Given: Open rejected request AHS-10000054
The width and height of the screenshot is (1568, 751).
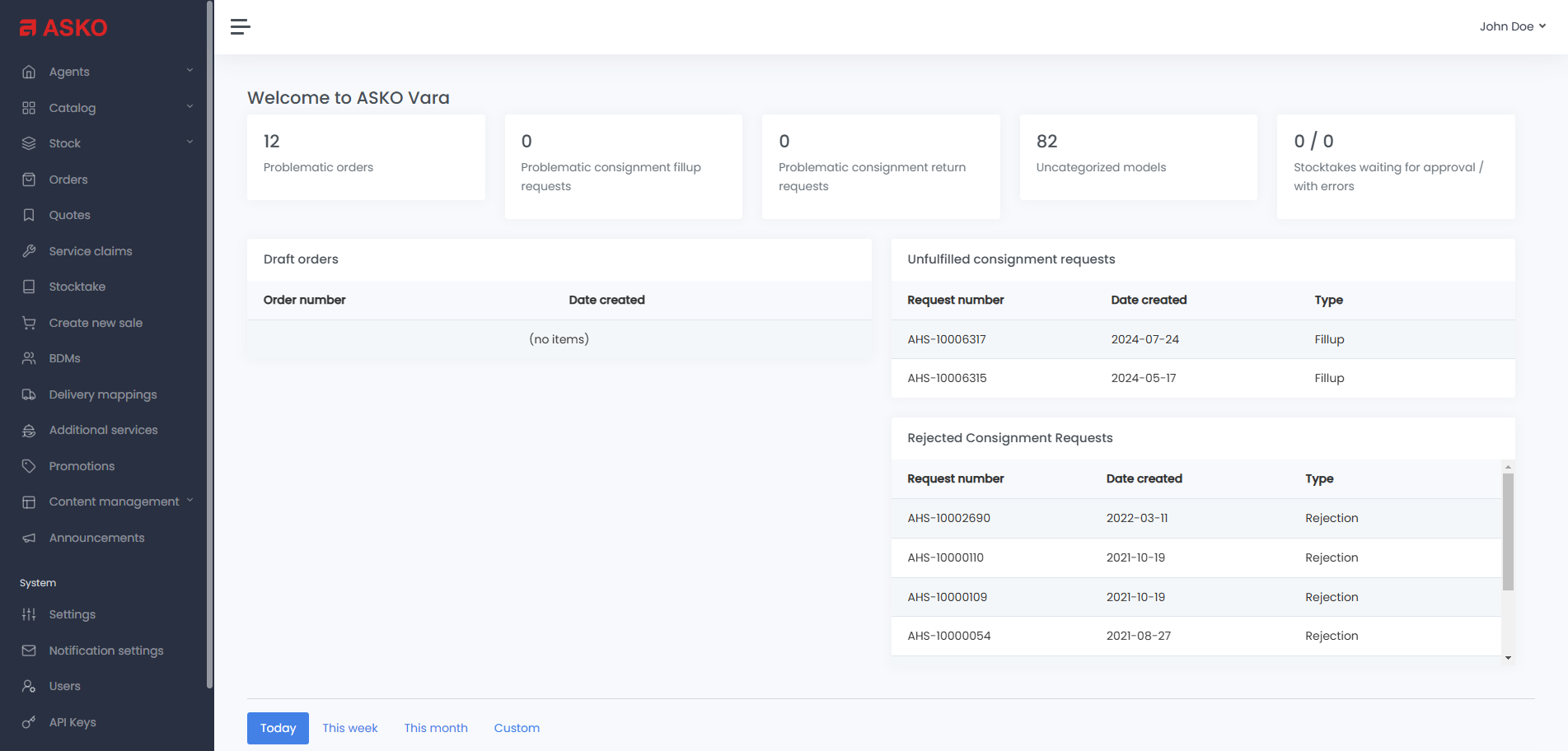Looking at the screenshot, I should tap(948, 636).
